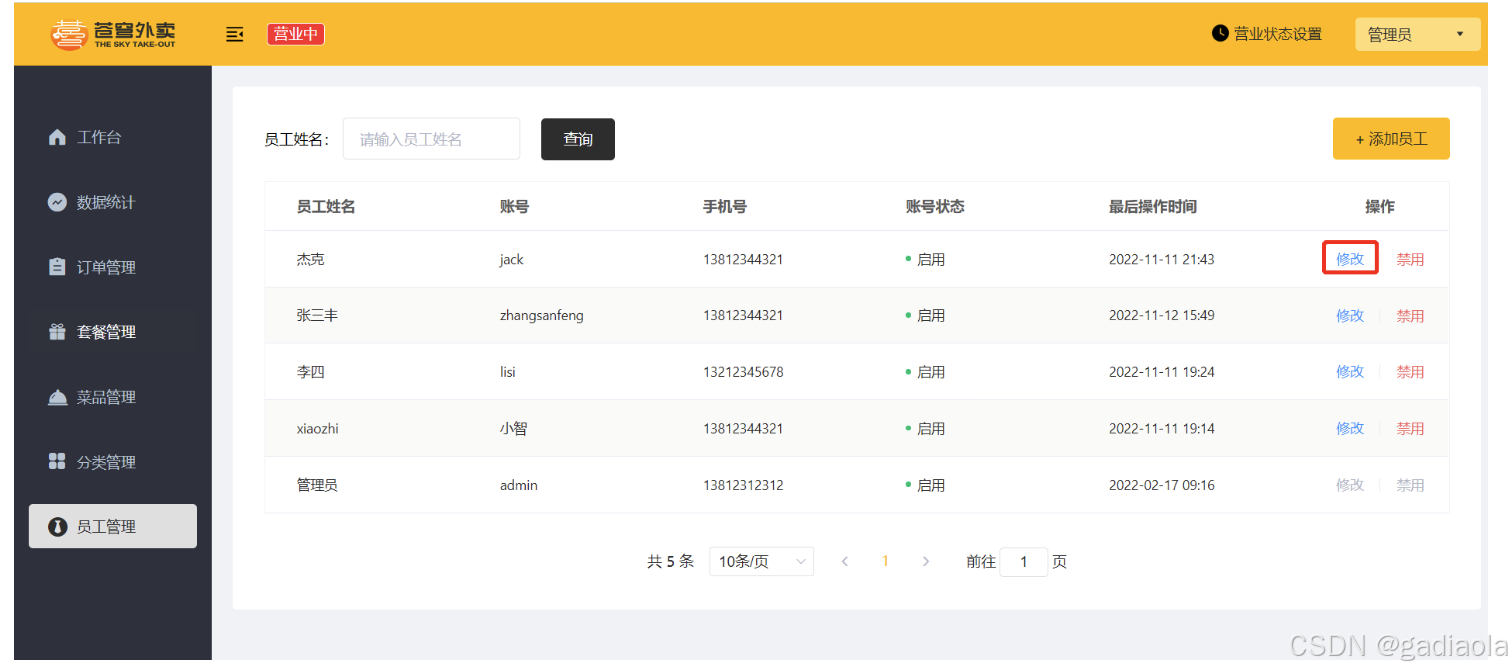Image resolution: width=1512 pixels, height=672 pixels.
Task: Click 禁用 for xiaozhi row
Action: pos(1410,428)
